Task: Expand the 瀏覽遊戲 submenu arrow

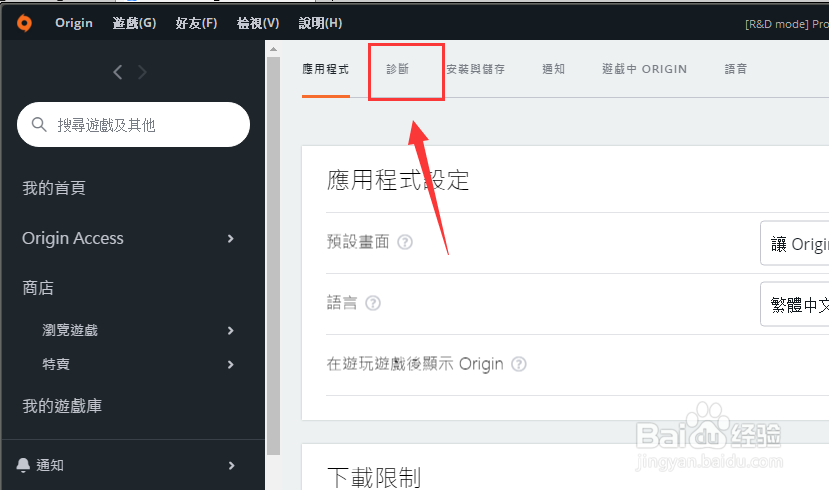Action: click(231, 330)
